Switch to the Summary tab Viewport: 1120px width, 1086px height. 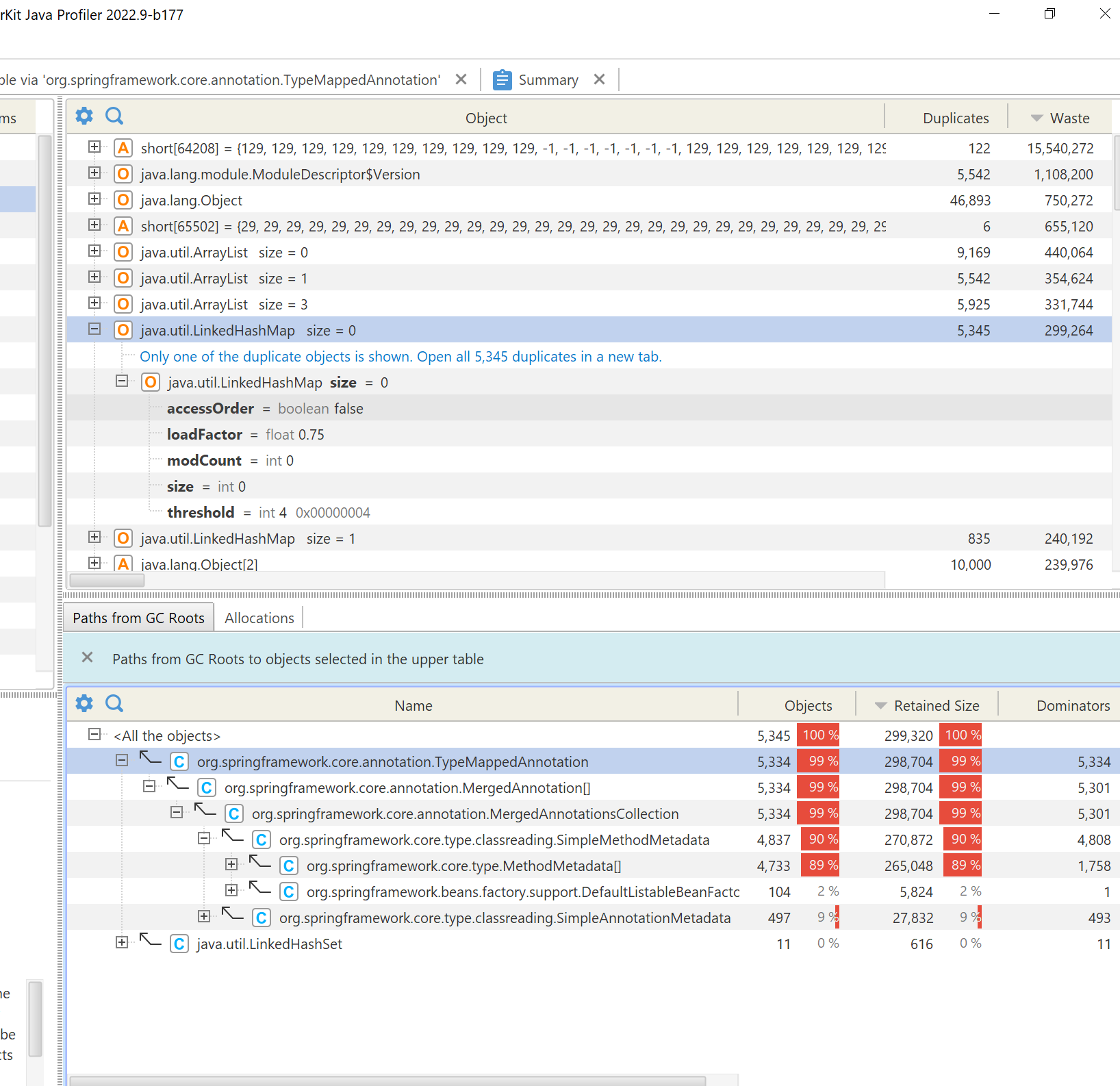point(548,80)
